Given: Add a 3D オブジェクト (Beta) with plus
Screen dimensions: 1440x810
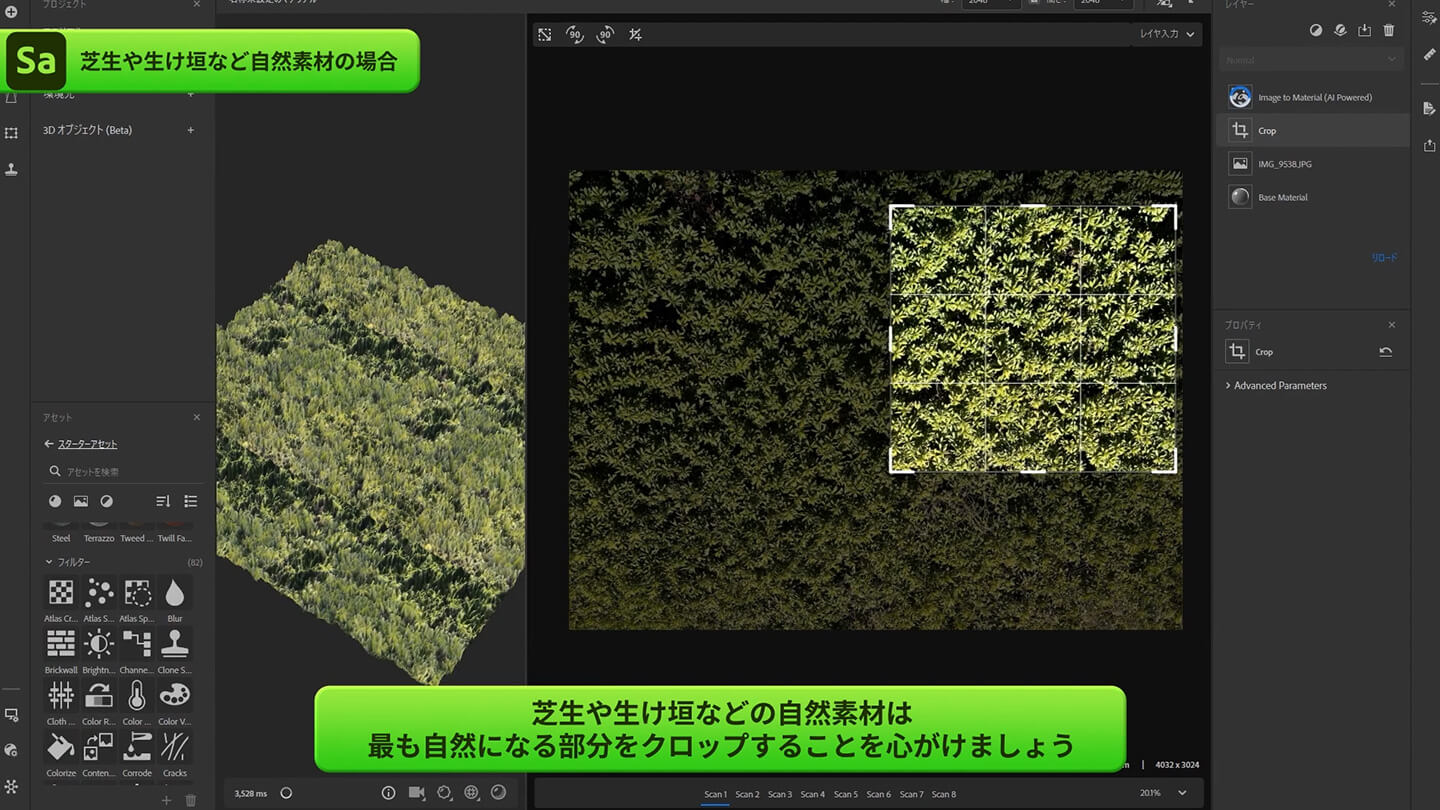Looking at the screenshot, I should coord(191,130).
